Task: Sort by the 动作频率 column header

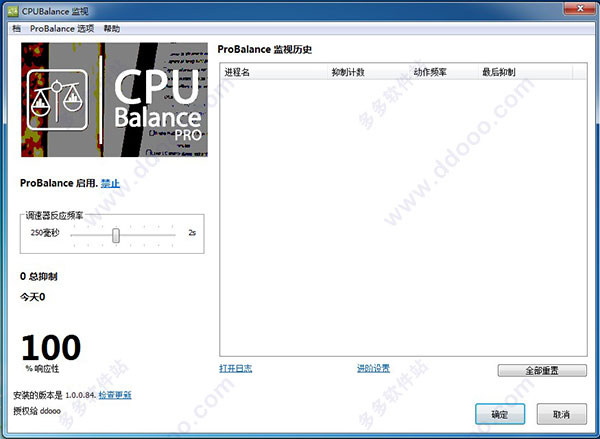Action: point(444,72)
